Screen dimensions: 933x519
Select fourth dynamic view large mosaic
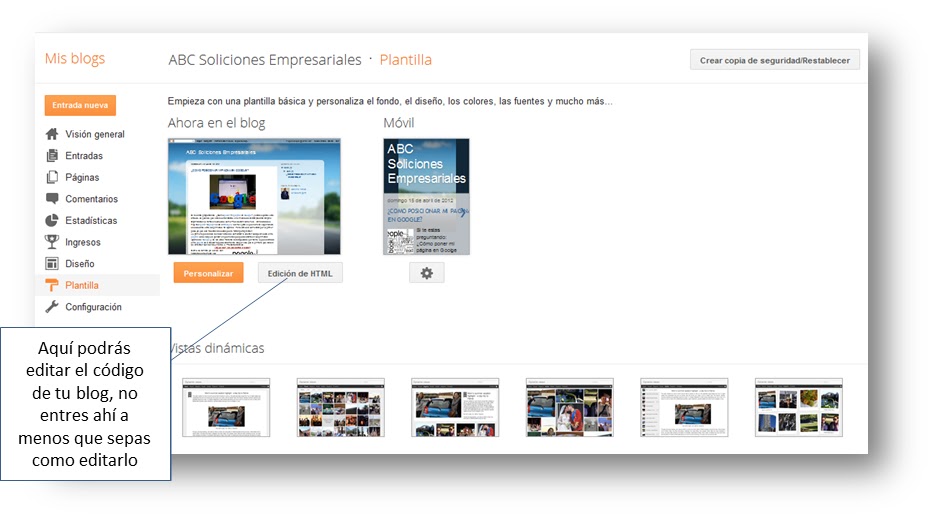pyautogui.click(x=569, y=408)
